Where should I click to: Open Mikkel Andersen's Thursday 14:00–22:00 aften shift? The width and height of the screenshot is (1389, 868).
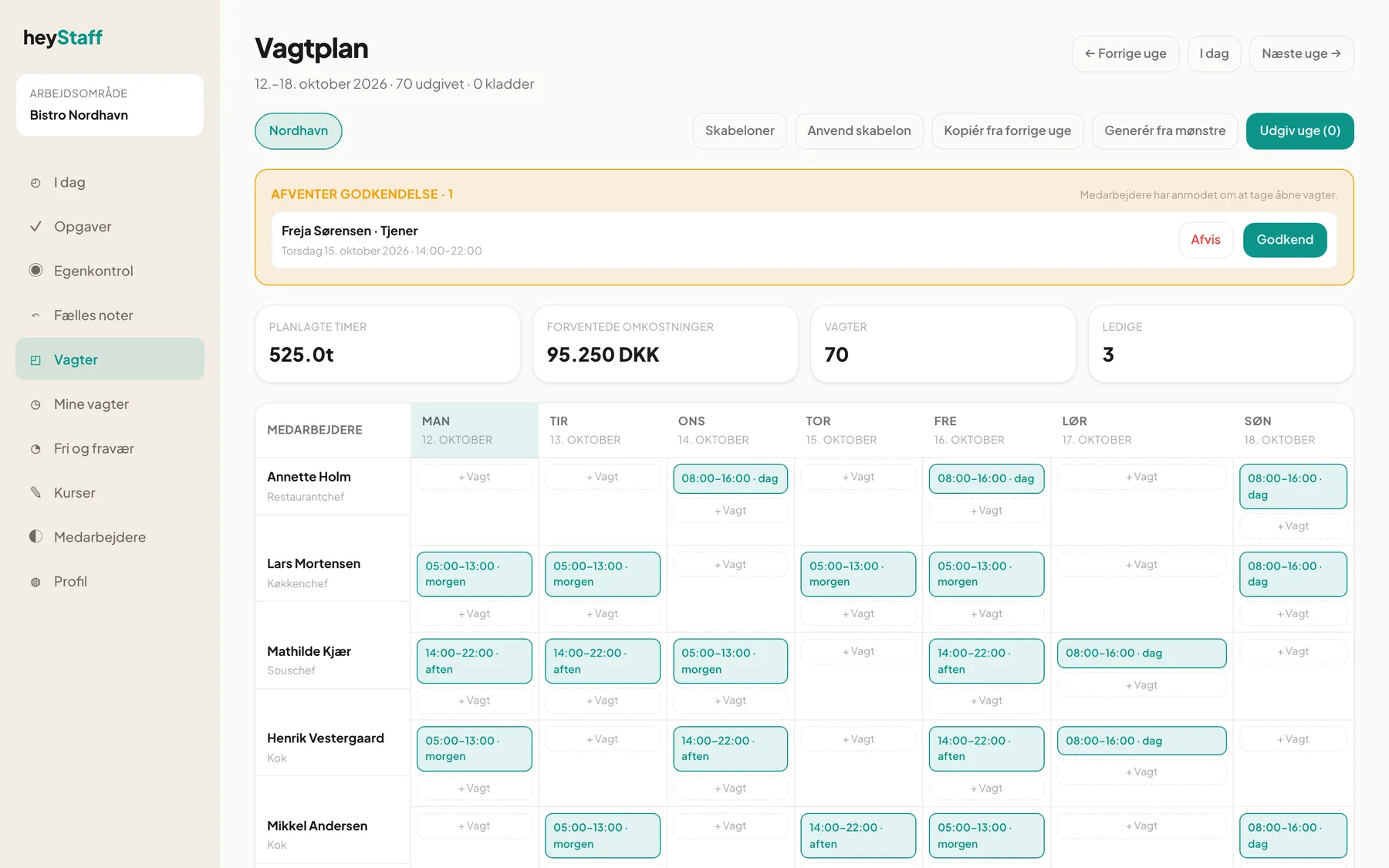[x=858, y=836]
